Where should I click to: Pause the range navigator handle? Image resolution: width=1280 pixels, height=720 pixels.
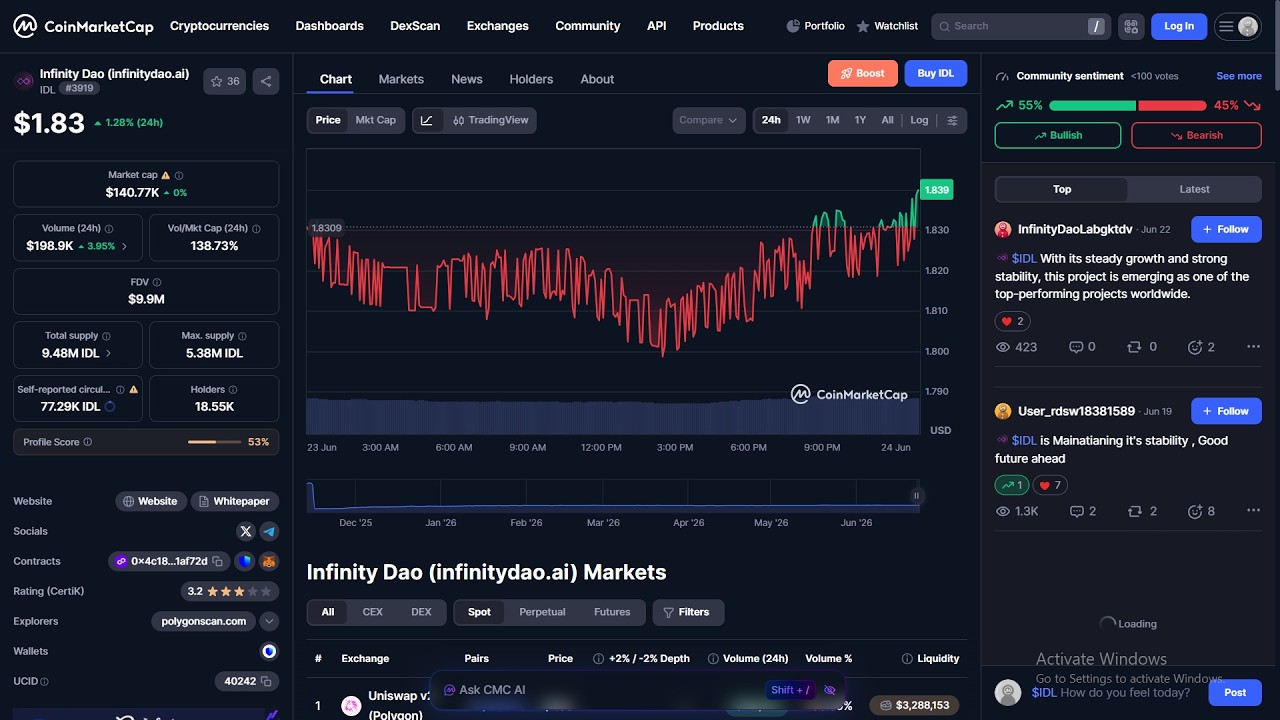click(x=915, y=496)
